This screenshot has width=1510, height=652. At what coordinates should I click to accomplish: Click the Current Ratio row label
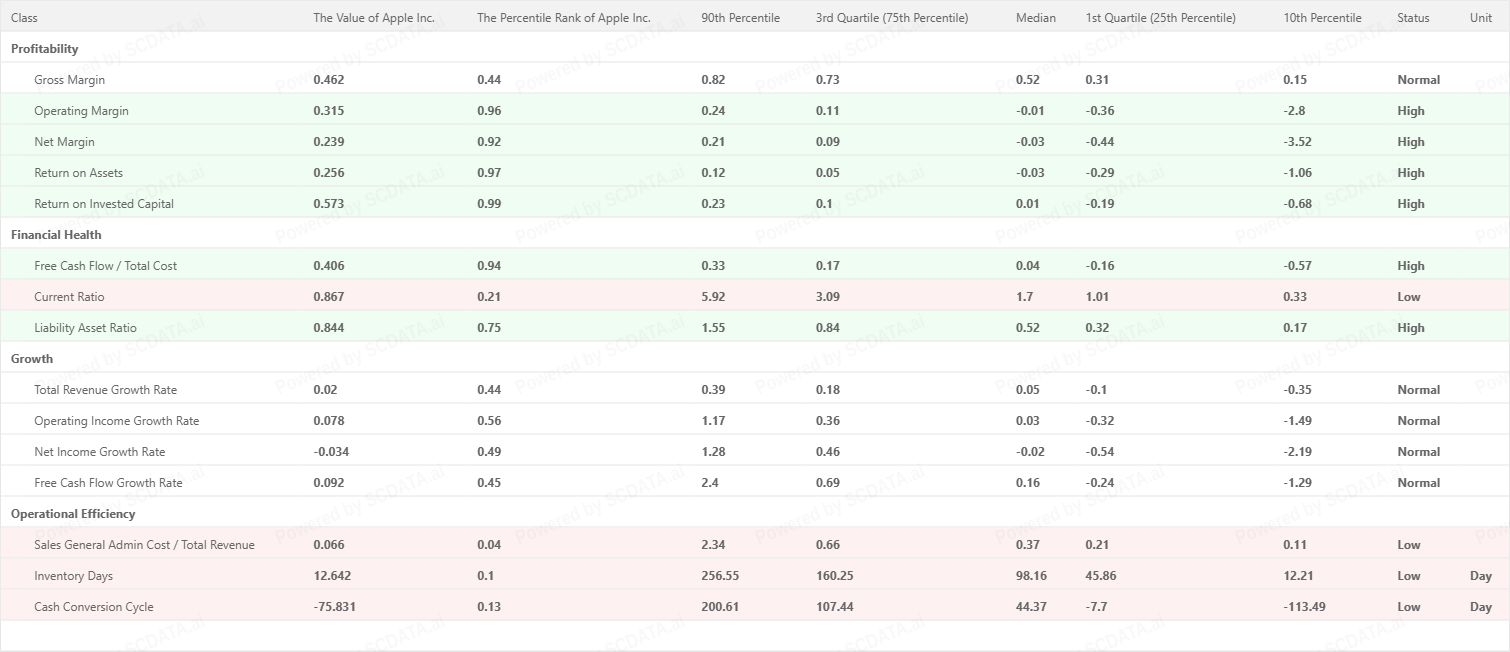(69, 297)
